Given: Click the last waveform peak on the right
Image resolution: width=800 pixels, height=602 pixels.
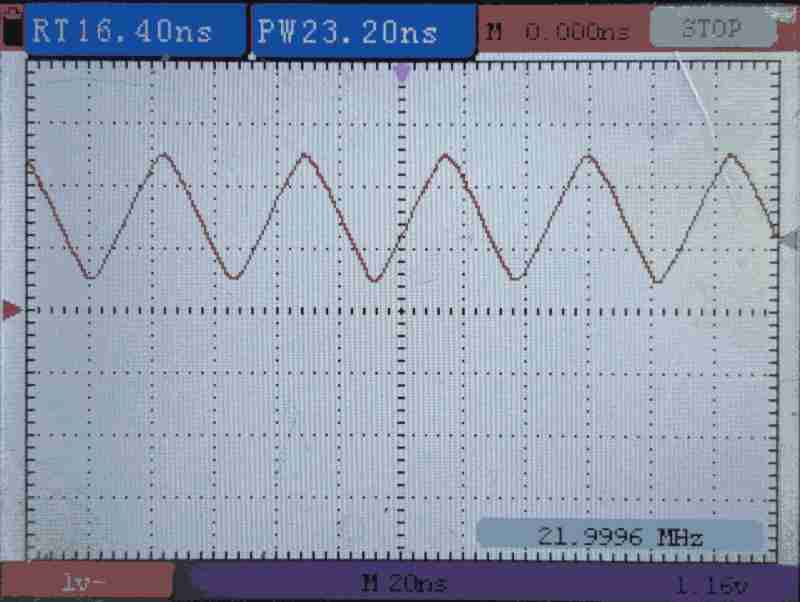Looking at the screenshot, I should tap(731, 156).
